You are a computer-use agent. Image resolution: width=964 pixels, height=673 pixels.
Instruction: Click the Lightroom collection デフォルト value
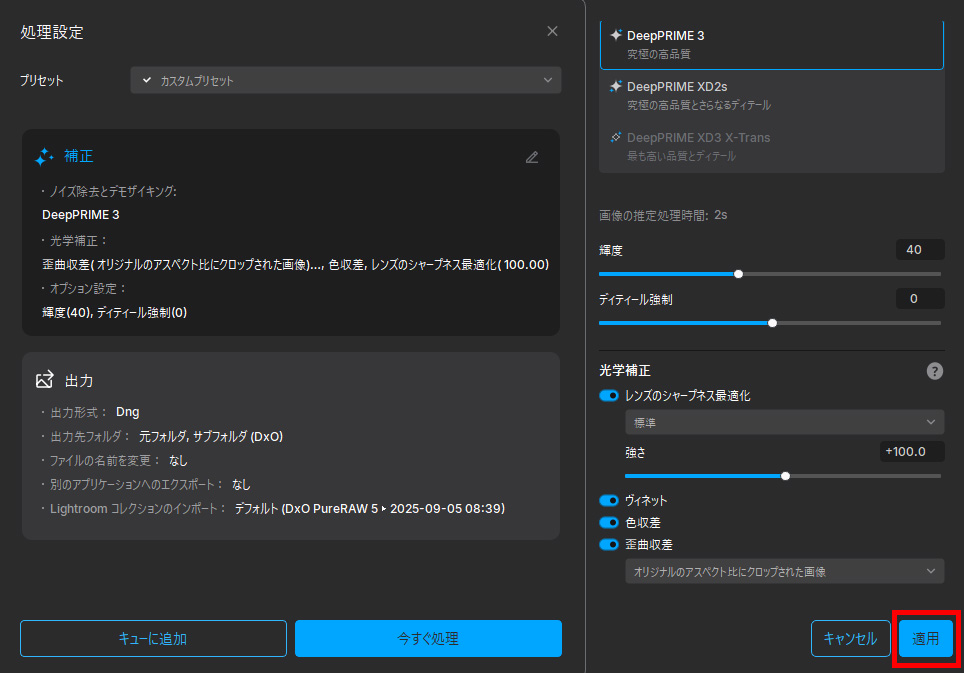(369, 509)
